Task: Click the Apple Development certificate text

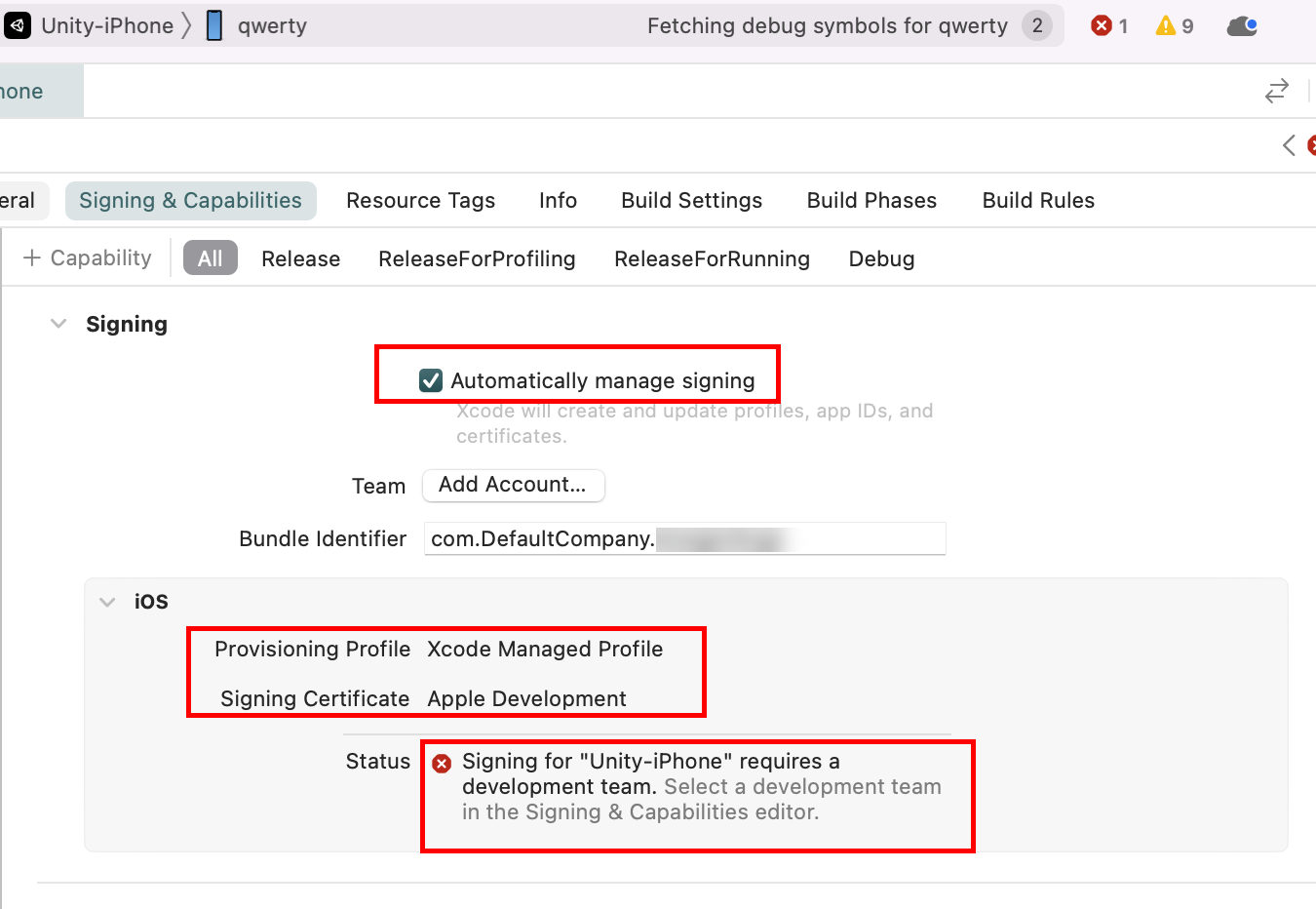Action: pyautogui.click(x=526, y=698)
